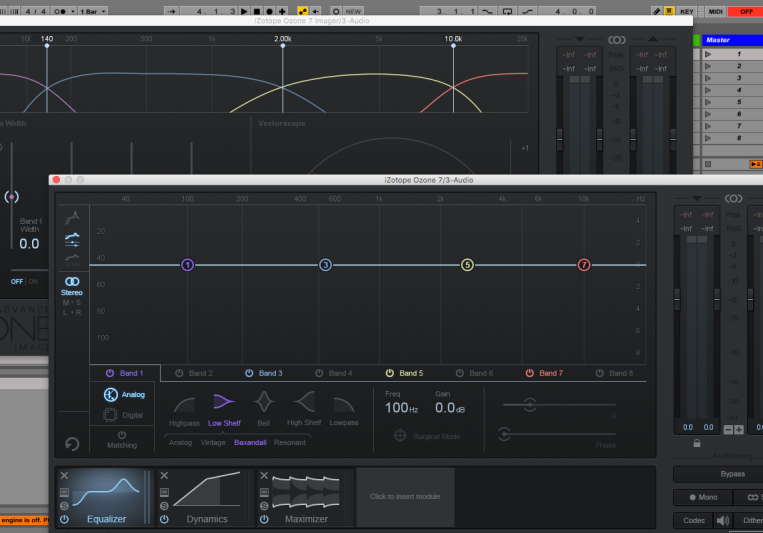Launch Master scene 1 in Ableton
This screenshot has width=763, height=533.
pos(708,54)
